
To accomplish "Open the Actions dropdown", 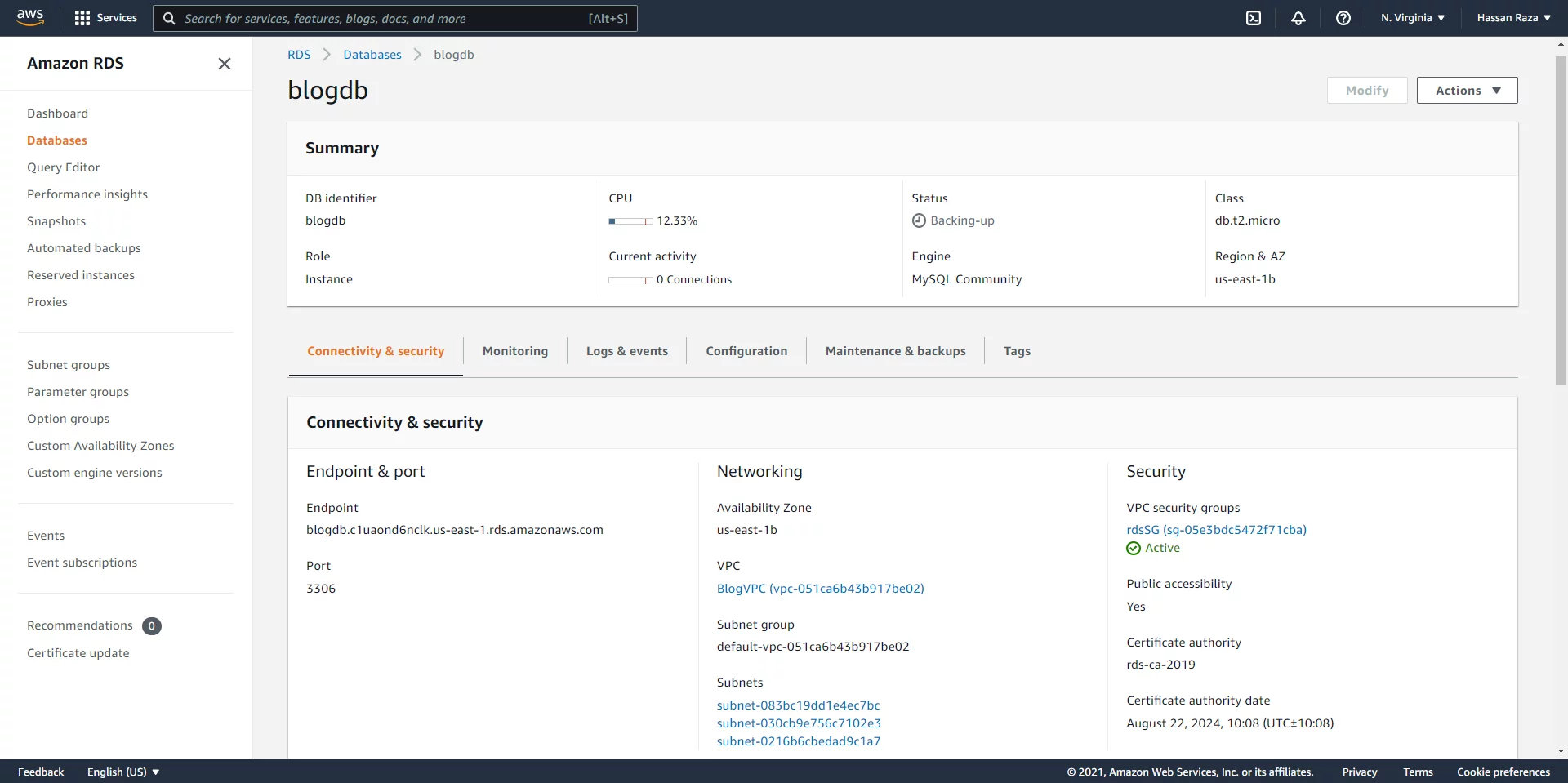I will coord(1468,91).
